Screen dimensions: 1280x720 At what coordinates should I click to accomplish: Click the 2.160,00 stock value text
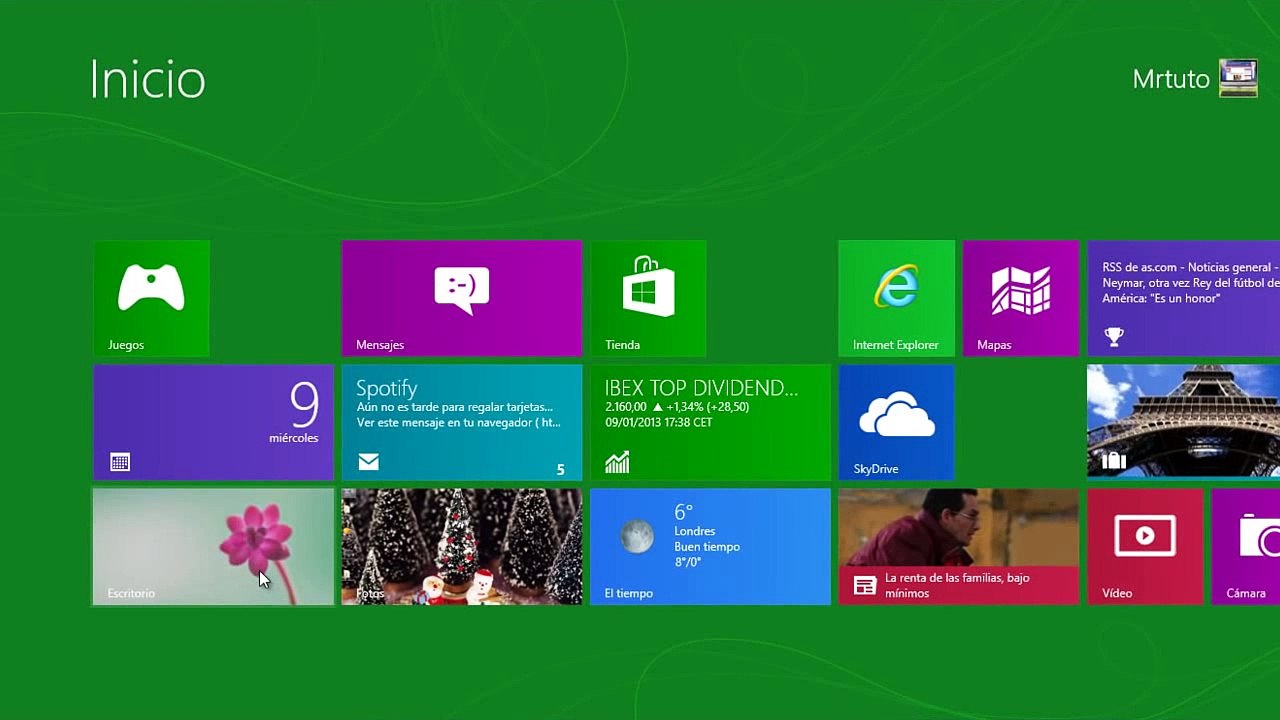pyautogui.click(x=626, y=408)
